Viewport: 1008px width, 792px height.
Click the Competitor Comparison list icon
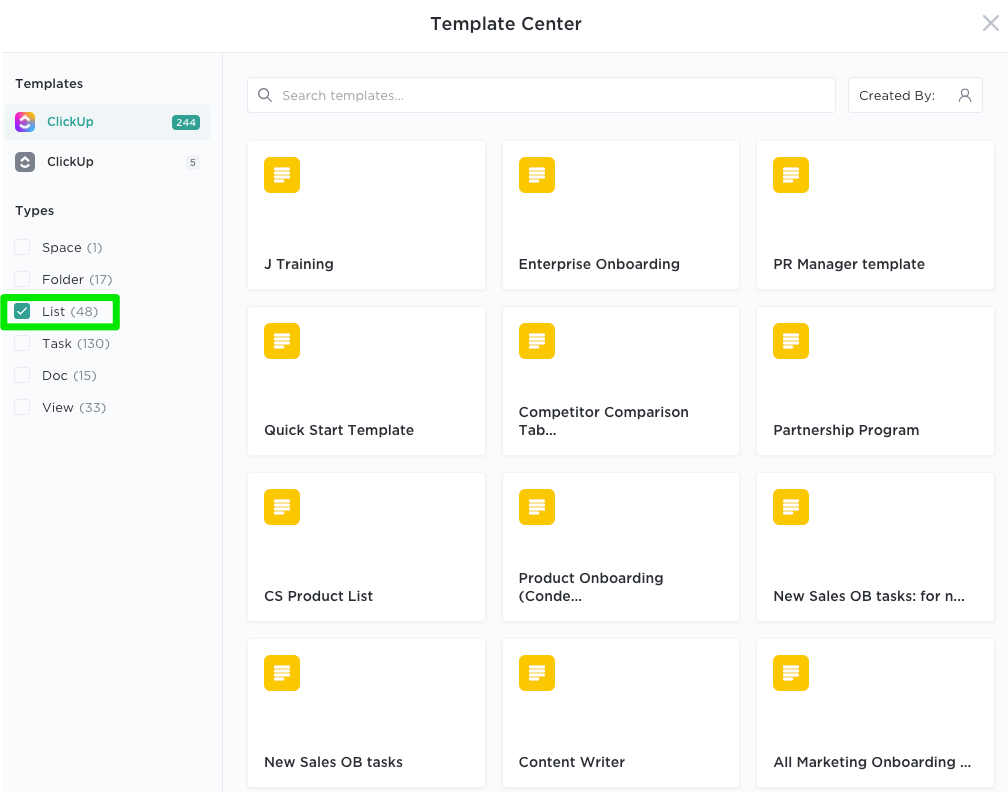537,341
